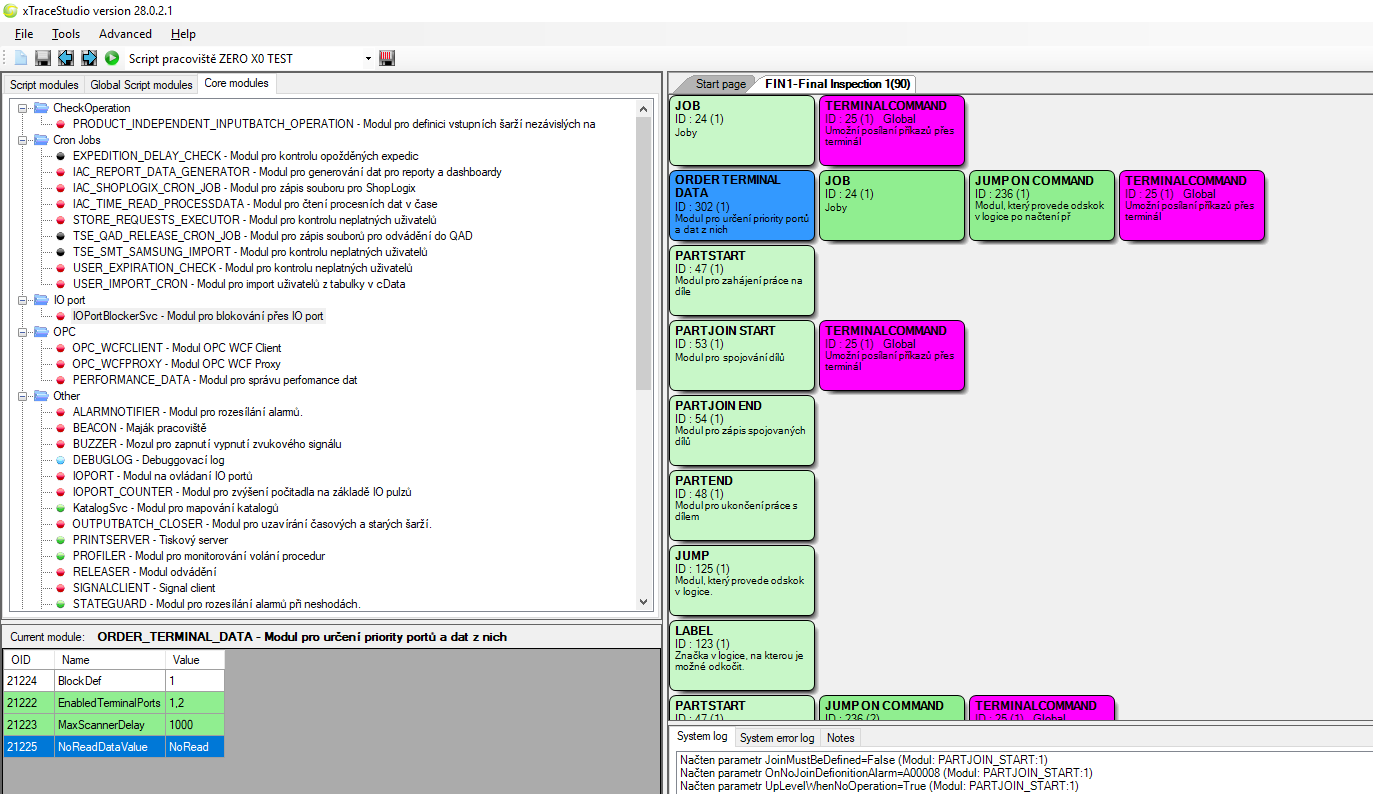Toggle the red status light of BUZZER
1373x794 pixels.
[x=61, y=443]
